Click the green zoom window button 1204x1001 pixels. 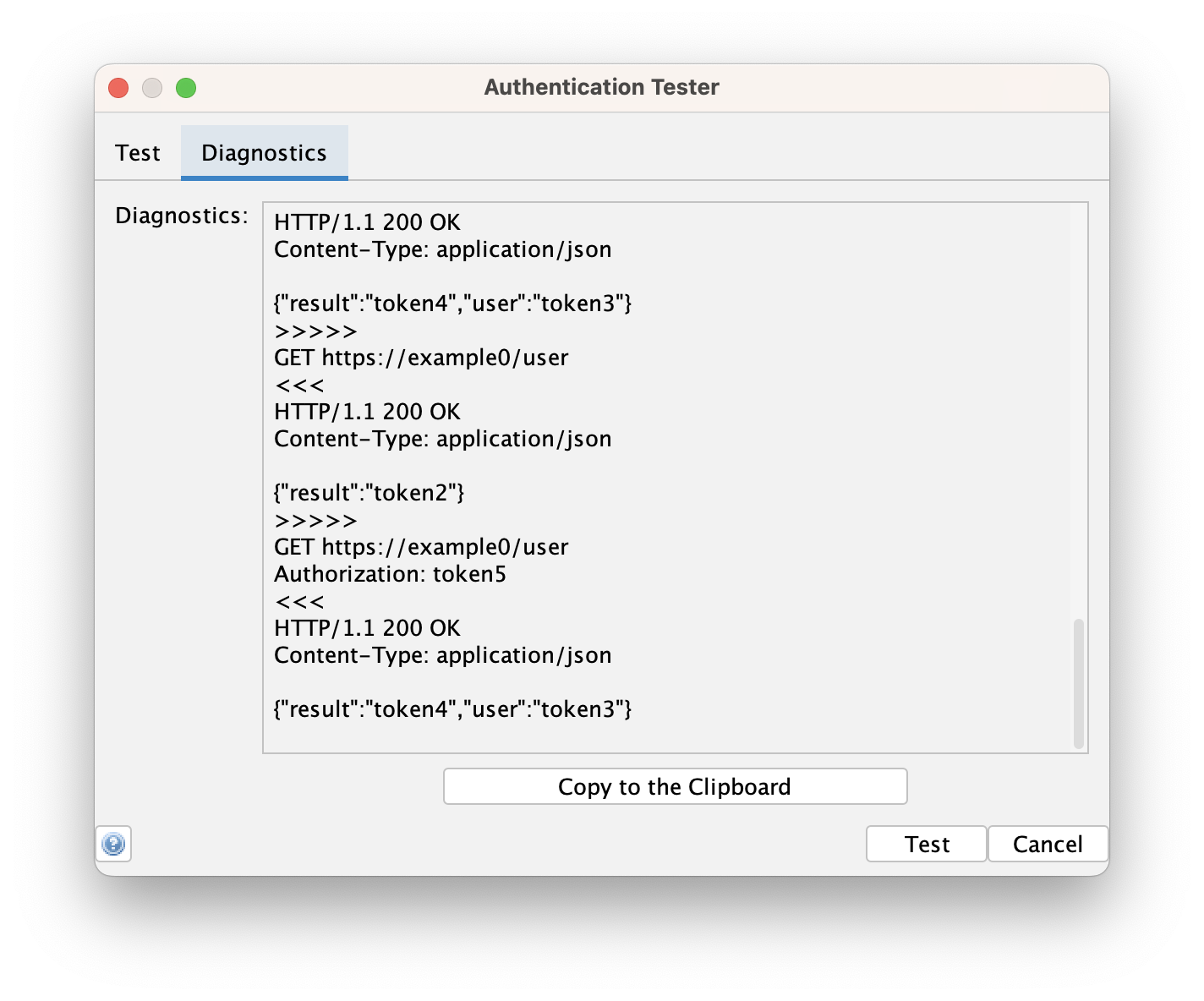point(186,87)
